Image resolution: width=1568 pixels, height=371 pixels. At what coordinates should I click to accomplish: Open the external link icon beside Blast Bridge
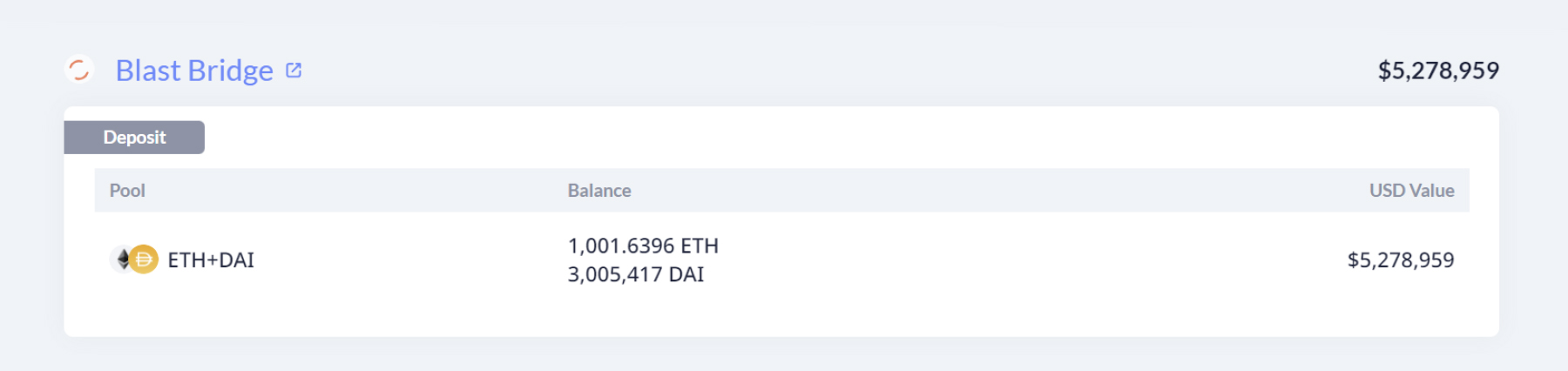[294, 71]
